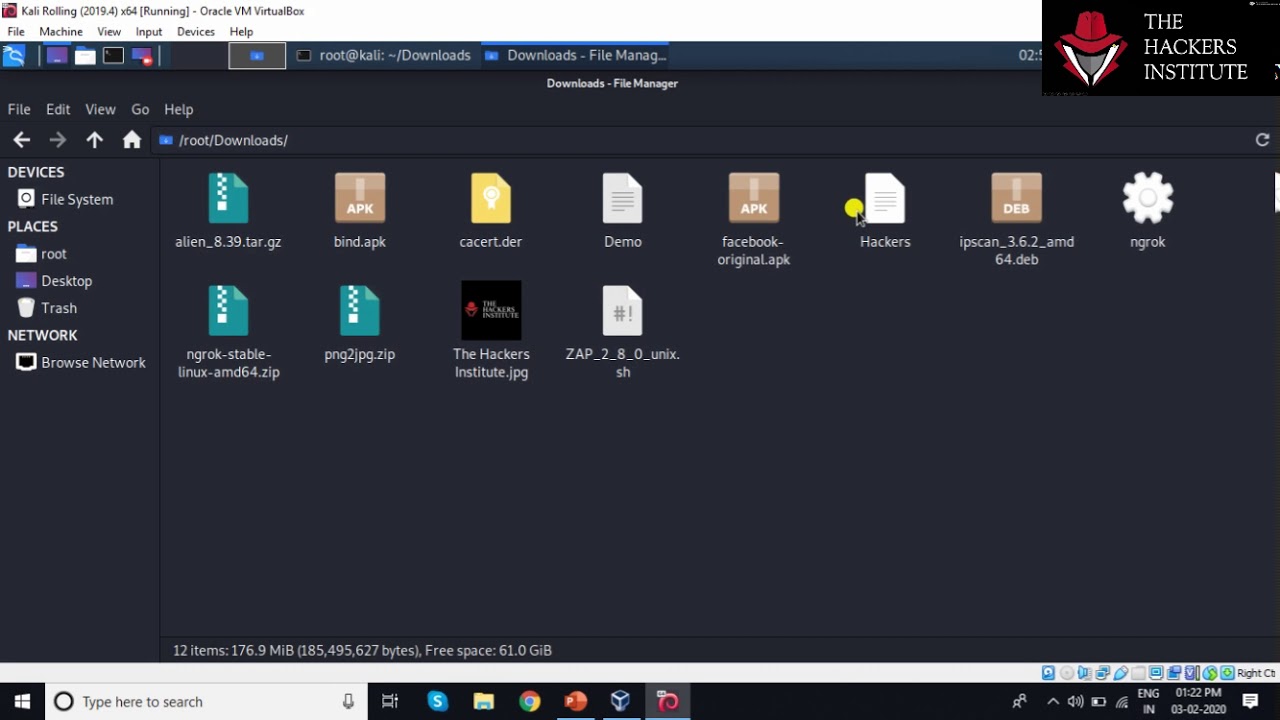This screenshot has width=1280, height=720.
Task: Switch to the root@kali terminal window
Action: (x=383, y=55)
